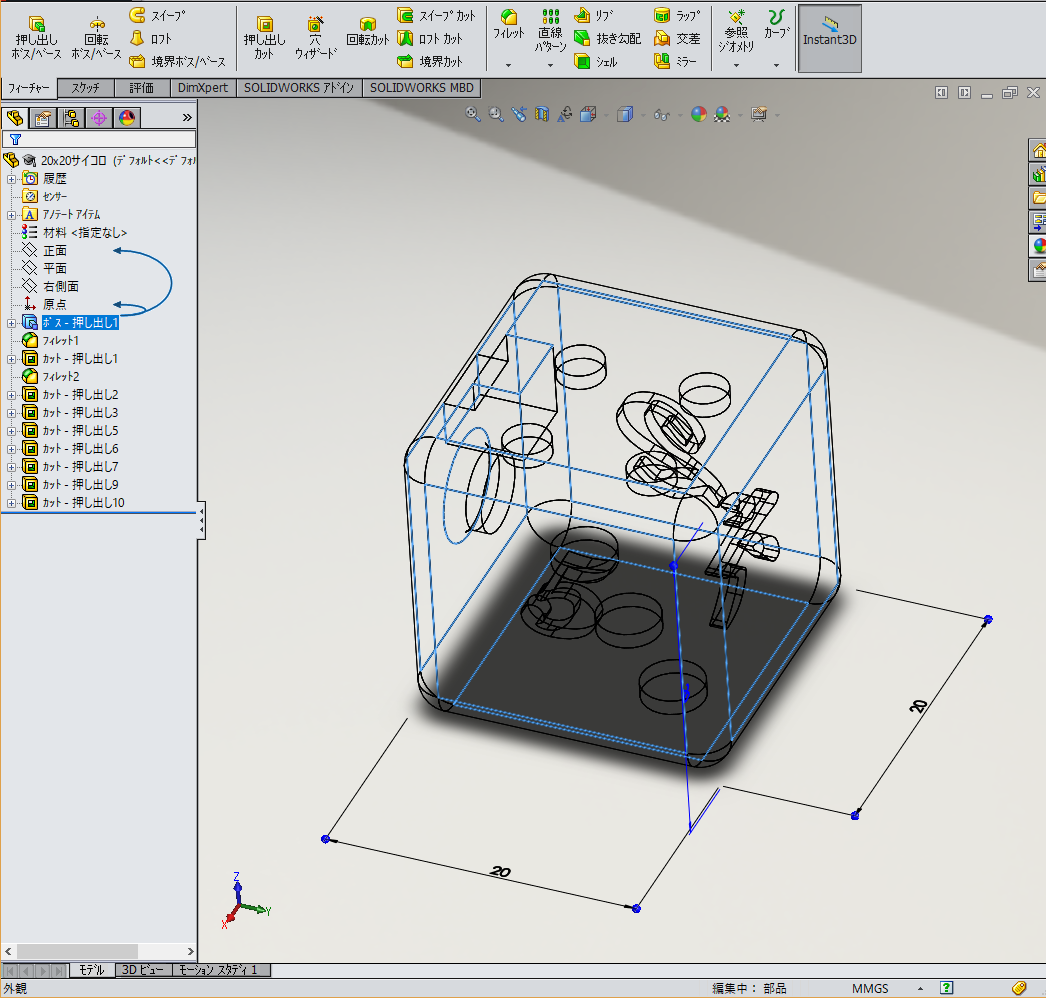The width and height of the screenshot is (1046, 998).
Task: Open dropdown arrow under Linear Pattern
Action: coord(550,65)
